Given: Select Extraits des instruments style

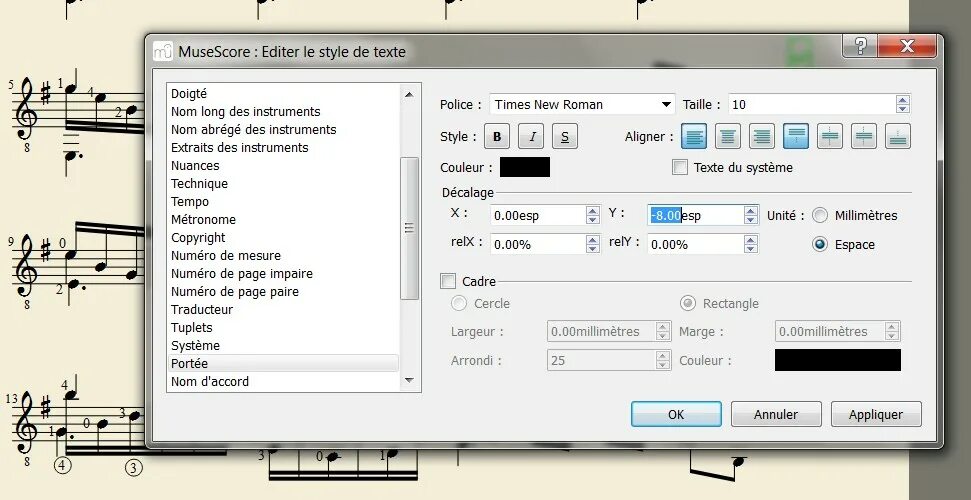Looking at the screenshot, I should coord(284,147).
